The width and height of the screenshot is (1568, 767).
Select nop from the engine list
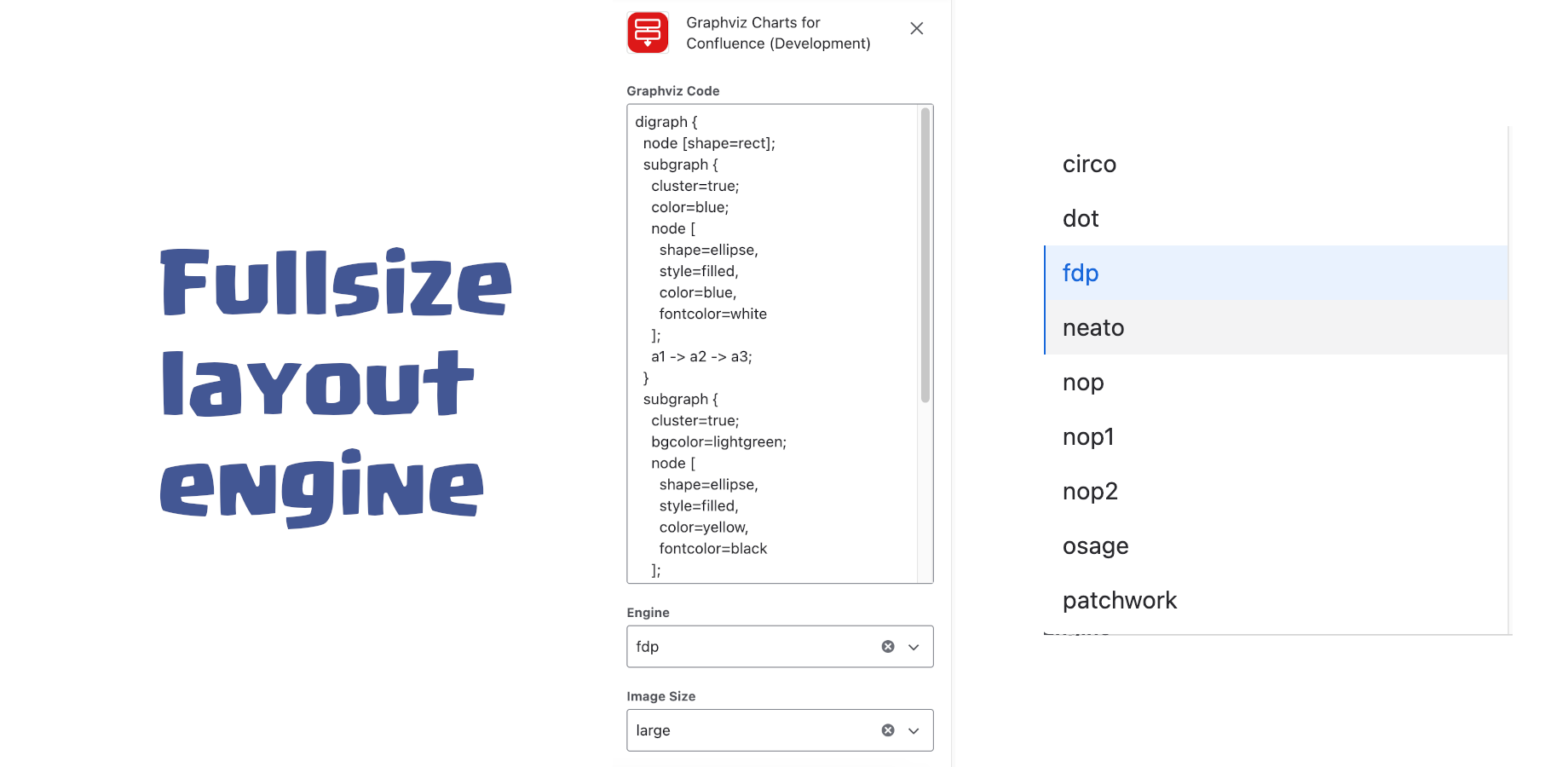[x=1277, y=382]
